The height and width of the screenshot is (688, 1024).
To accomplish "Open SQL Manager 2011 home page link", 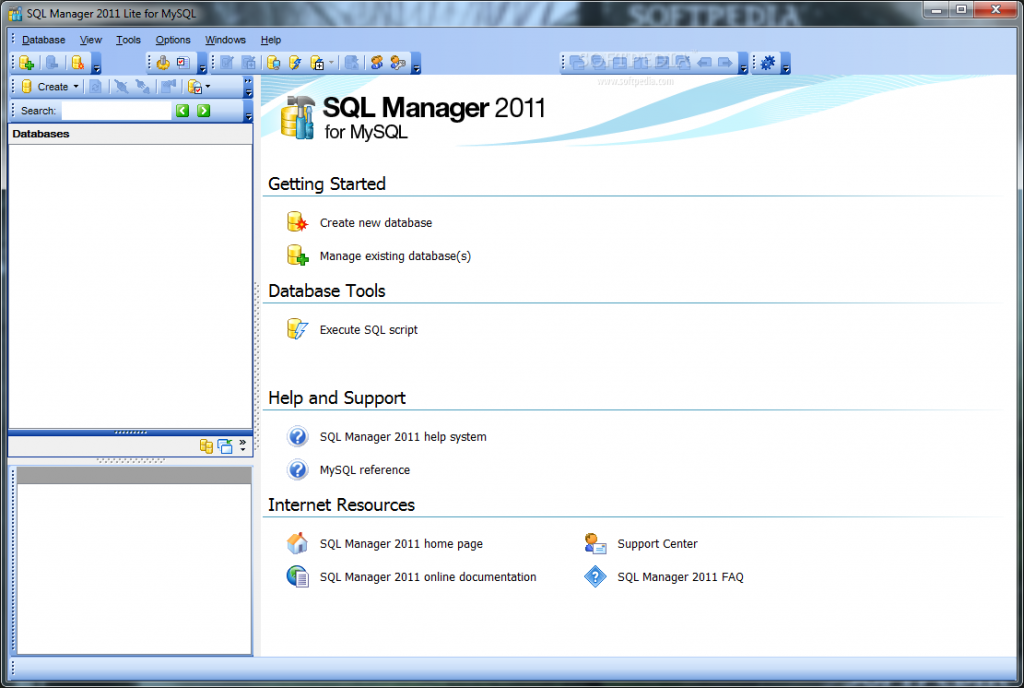I will [401, 544].
